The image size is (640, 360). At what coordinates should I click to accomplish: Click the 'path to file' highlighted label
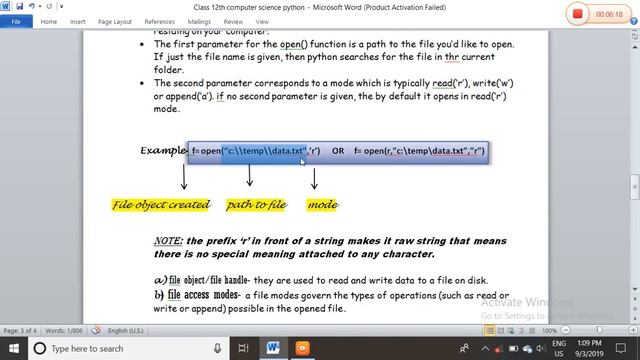coord(257,205)
